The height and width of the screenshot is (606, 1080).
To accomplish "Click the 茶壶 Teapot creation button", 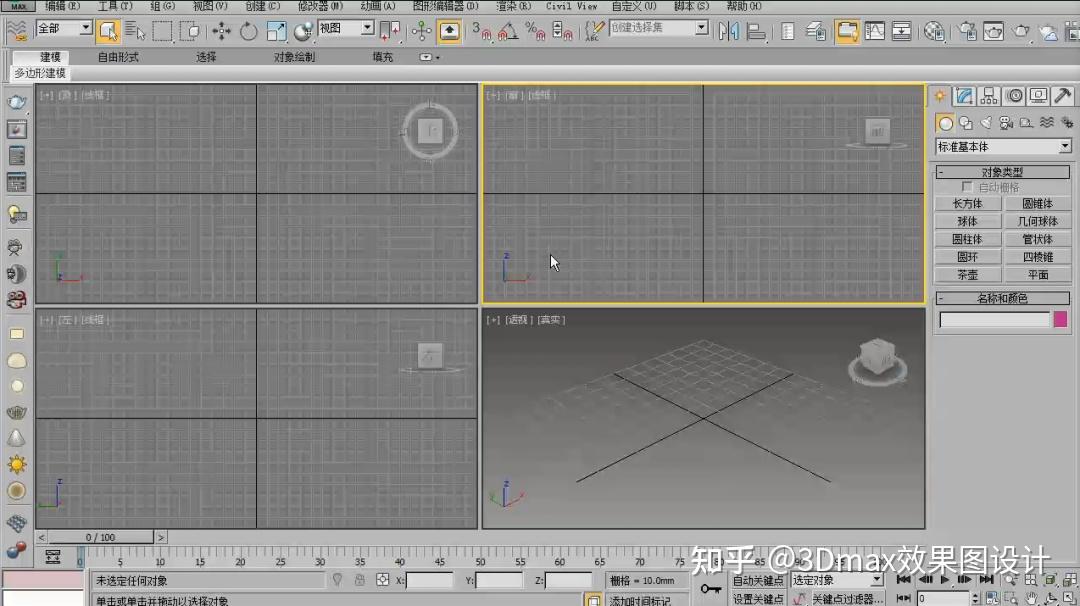I will tap(966, 274).
